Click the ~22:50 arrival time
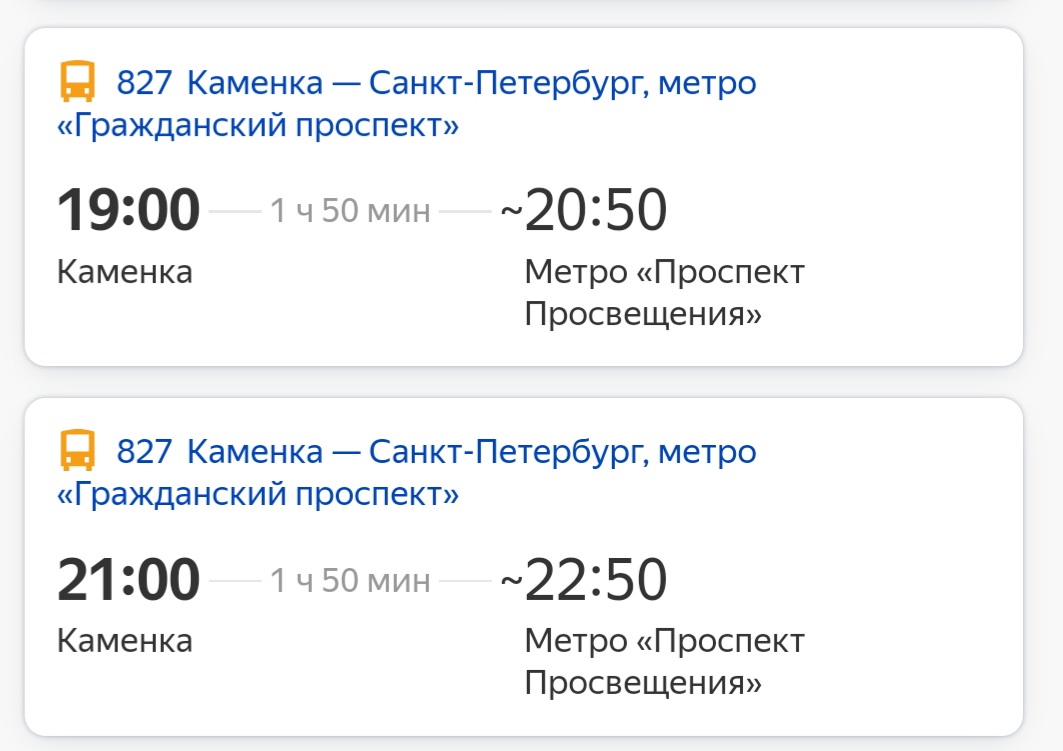The width and height of the screenshot is (1063, 751). 584,580
